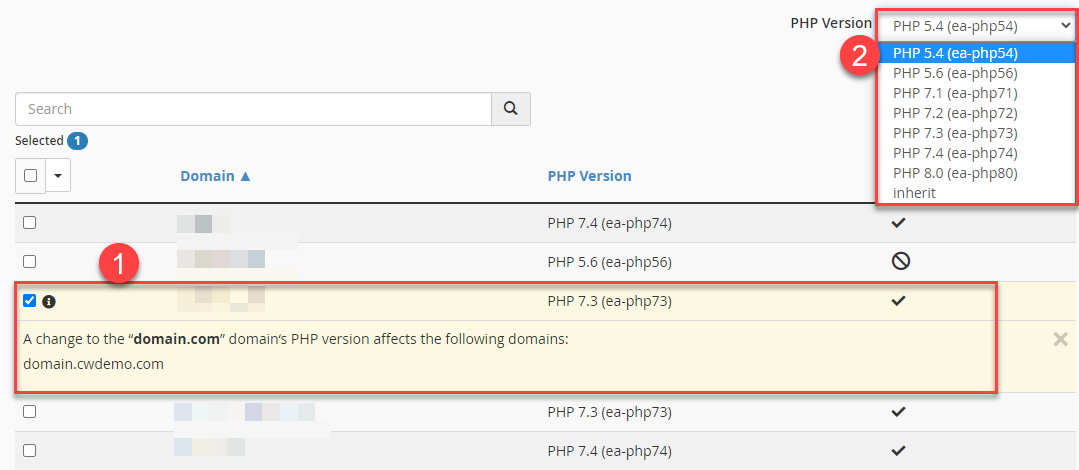Choose PHP 7.1 (ea-php71) option

click(x=955, y=93)
